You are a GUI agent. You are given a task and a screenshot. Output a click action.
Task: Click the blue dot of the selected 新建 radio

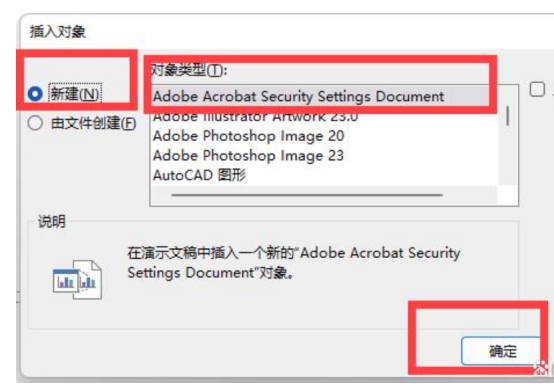35,94
